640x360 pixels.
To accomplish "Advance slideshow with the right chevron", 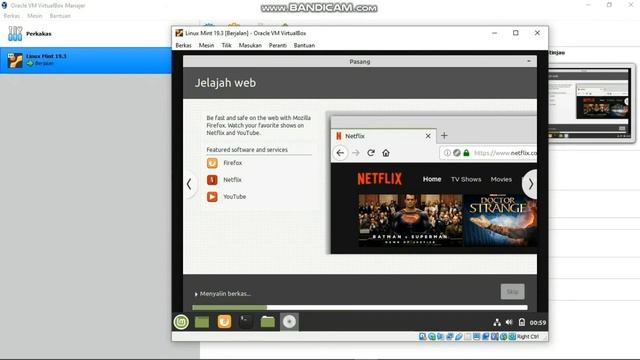I will 530,184.
